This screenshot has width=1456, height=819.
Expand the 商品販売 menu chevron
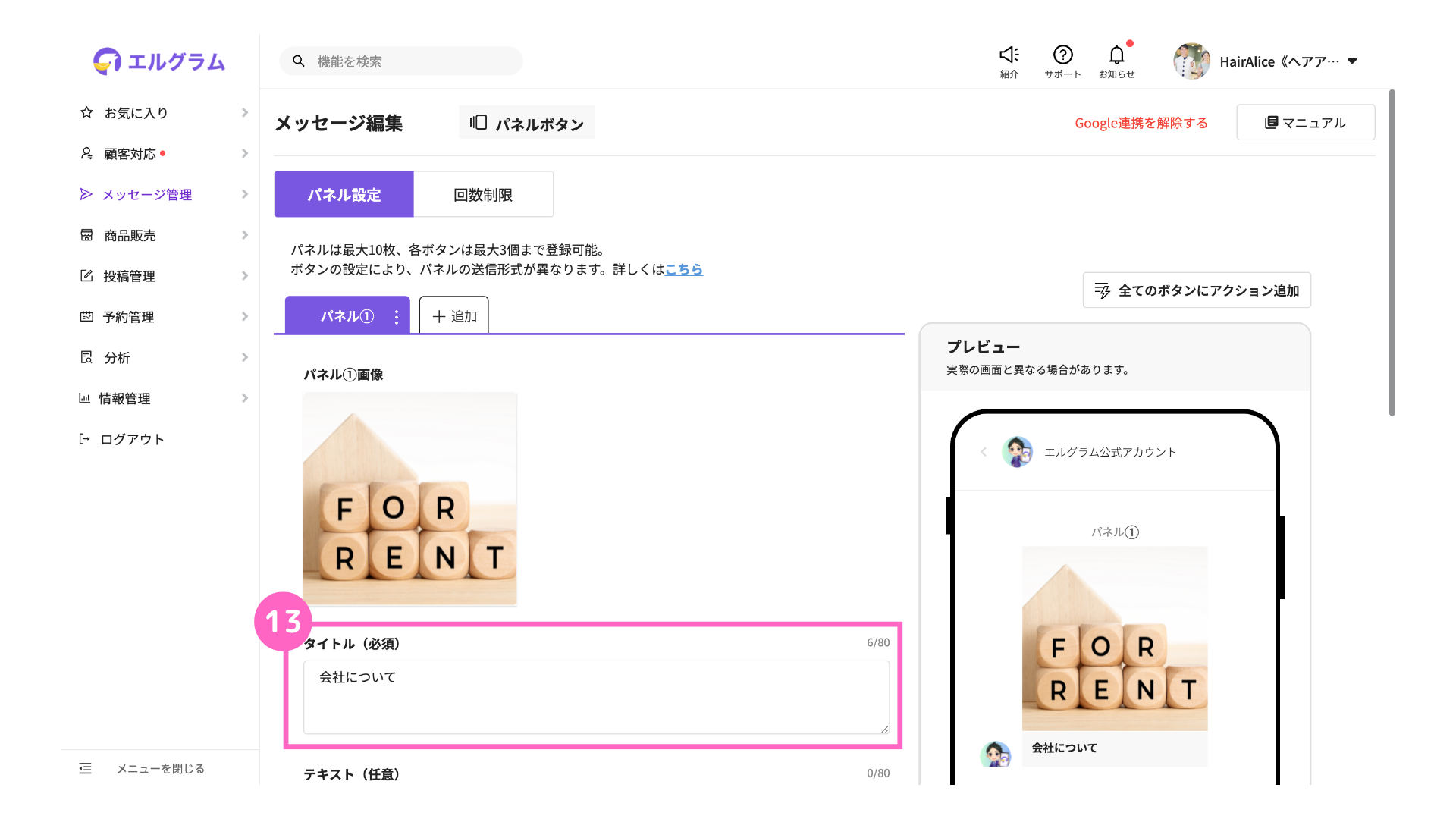click(244, 235)
